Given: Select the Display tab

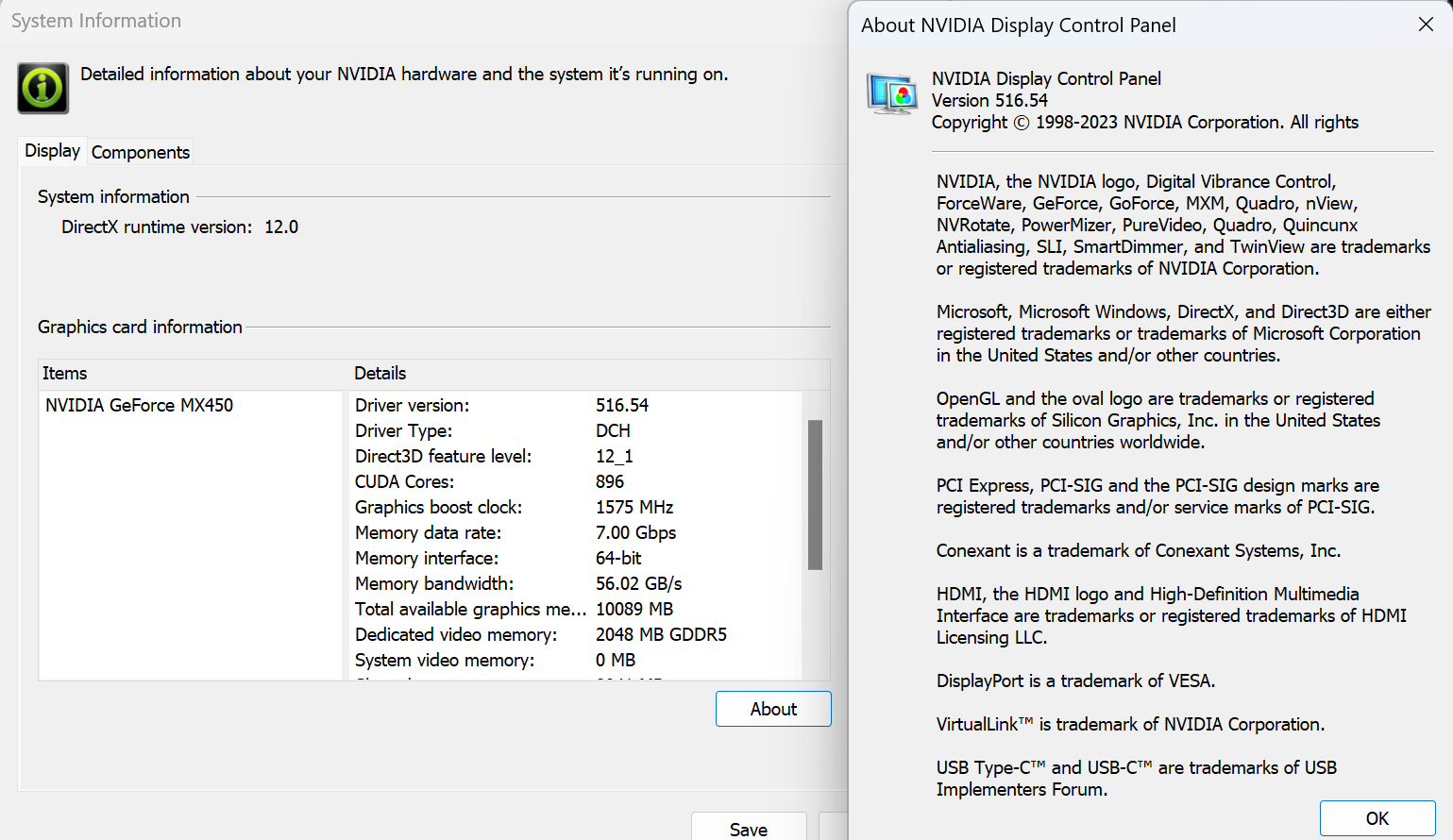Looking at the screenshot, I should [52, 151].
